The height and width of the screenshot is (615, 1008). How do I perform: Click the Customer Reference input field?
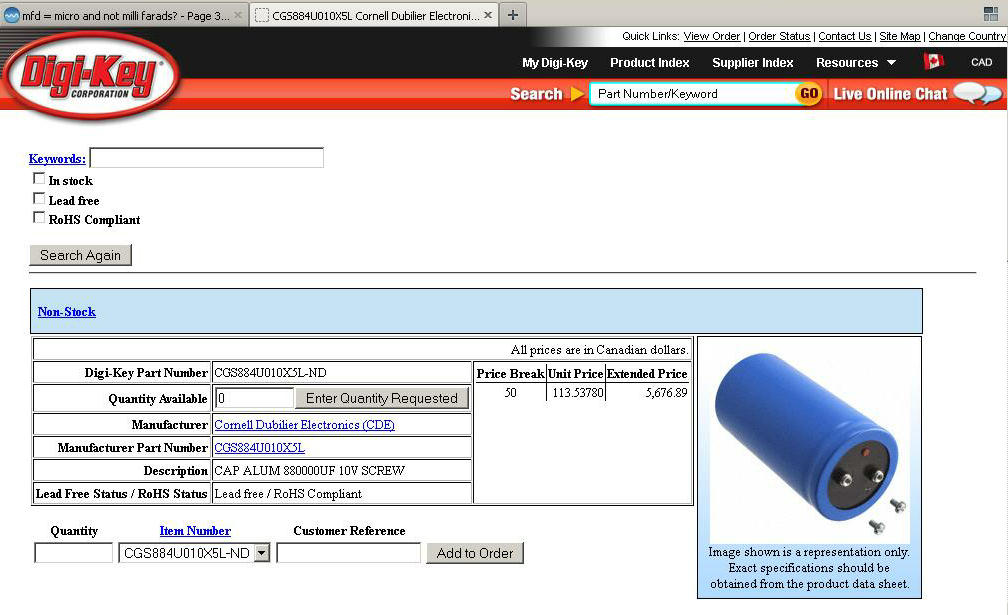(348, 553)
